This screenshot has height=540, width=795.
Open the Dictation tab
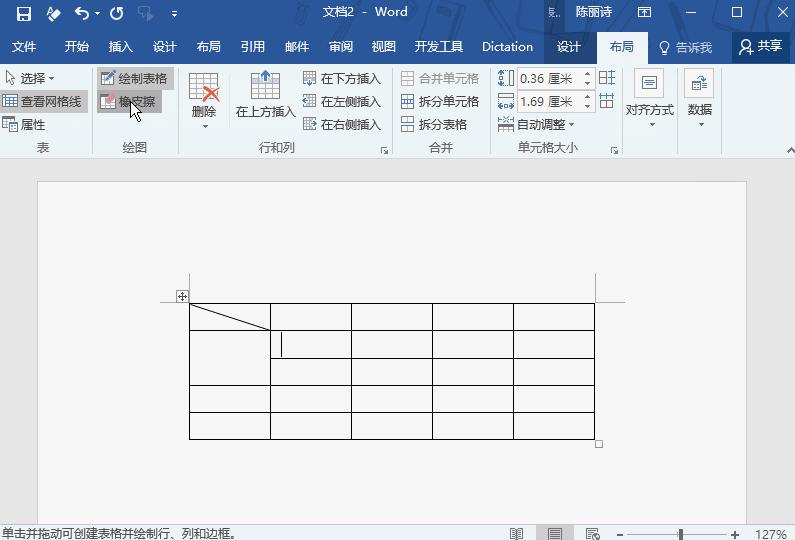pos(508,47)
